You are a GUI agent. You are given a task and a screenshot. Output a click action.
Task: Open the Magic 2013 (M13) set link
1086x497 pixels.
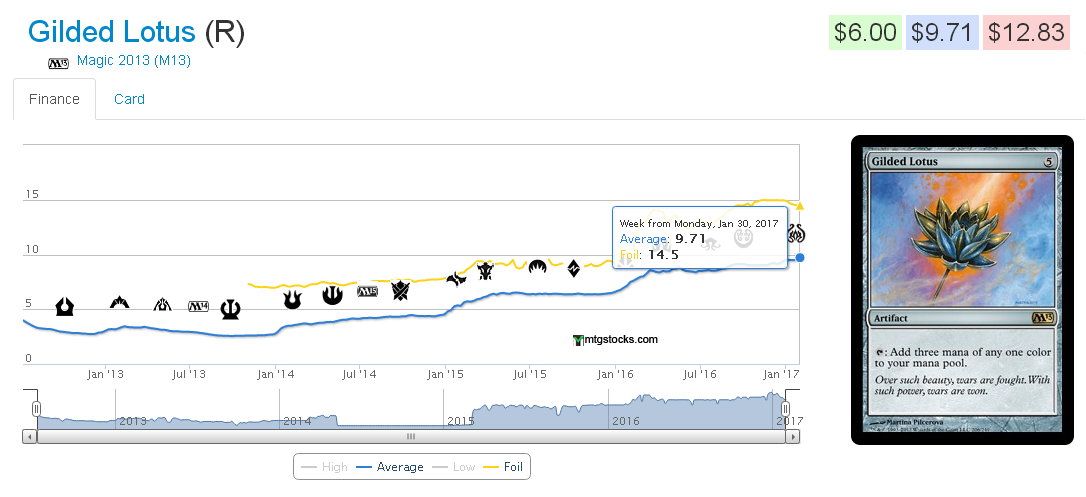click(x=134, y=60)
